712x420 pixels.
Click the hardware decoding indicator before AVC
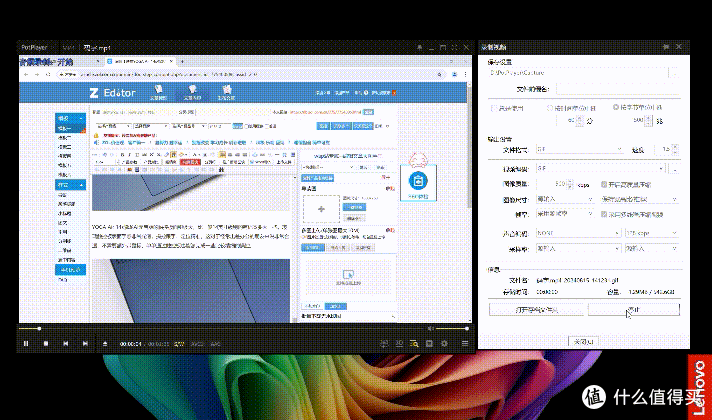179,344
